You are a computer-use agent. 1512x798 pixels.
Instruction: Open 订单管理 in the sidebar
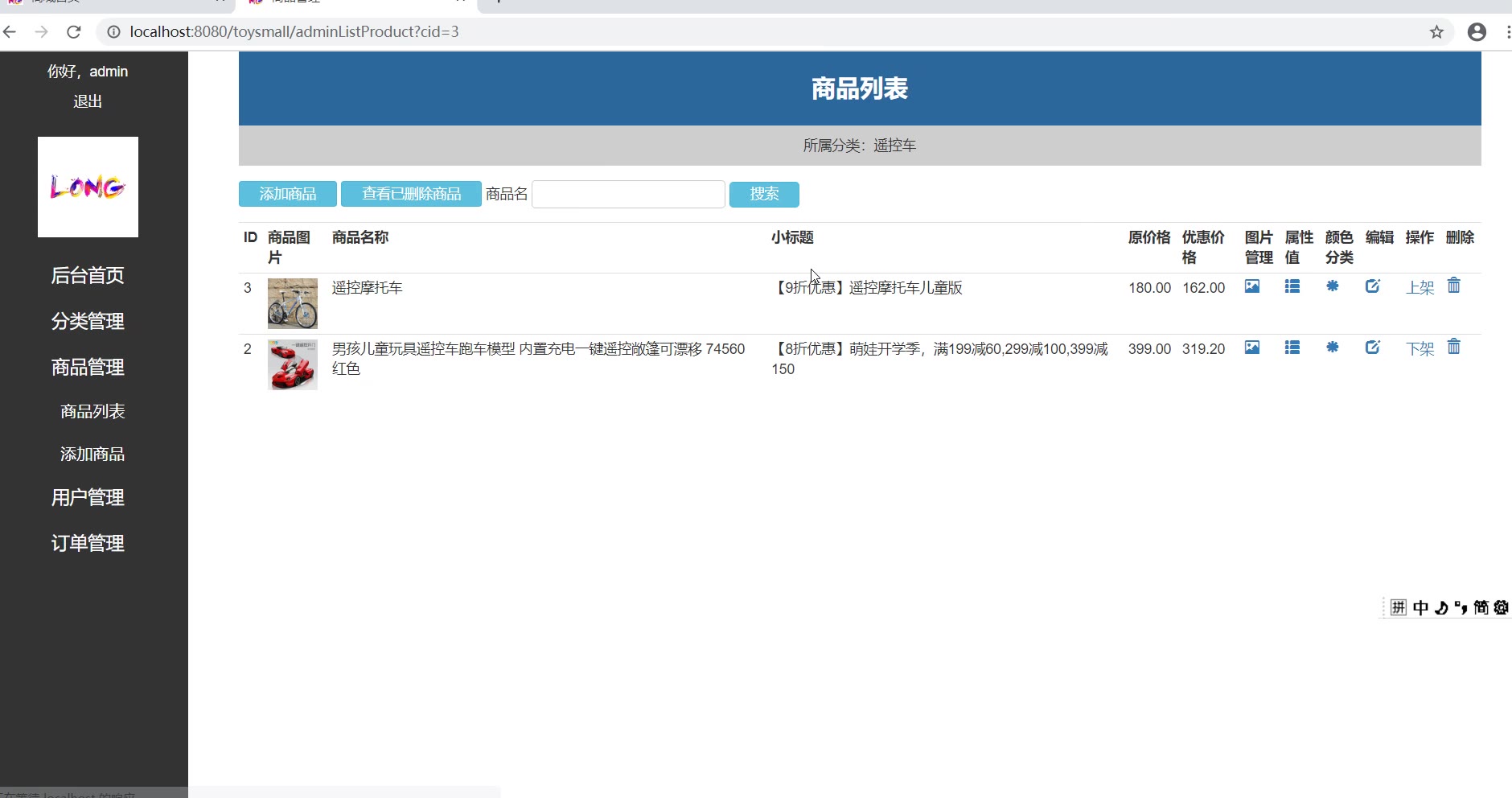tap(88, 543)
